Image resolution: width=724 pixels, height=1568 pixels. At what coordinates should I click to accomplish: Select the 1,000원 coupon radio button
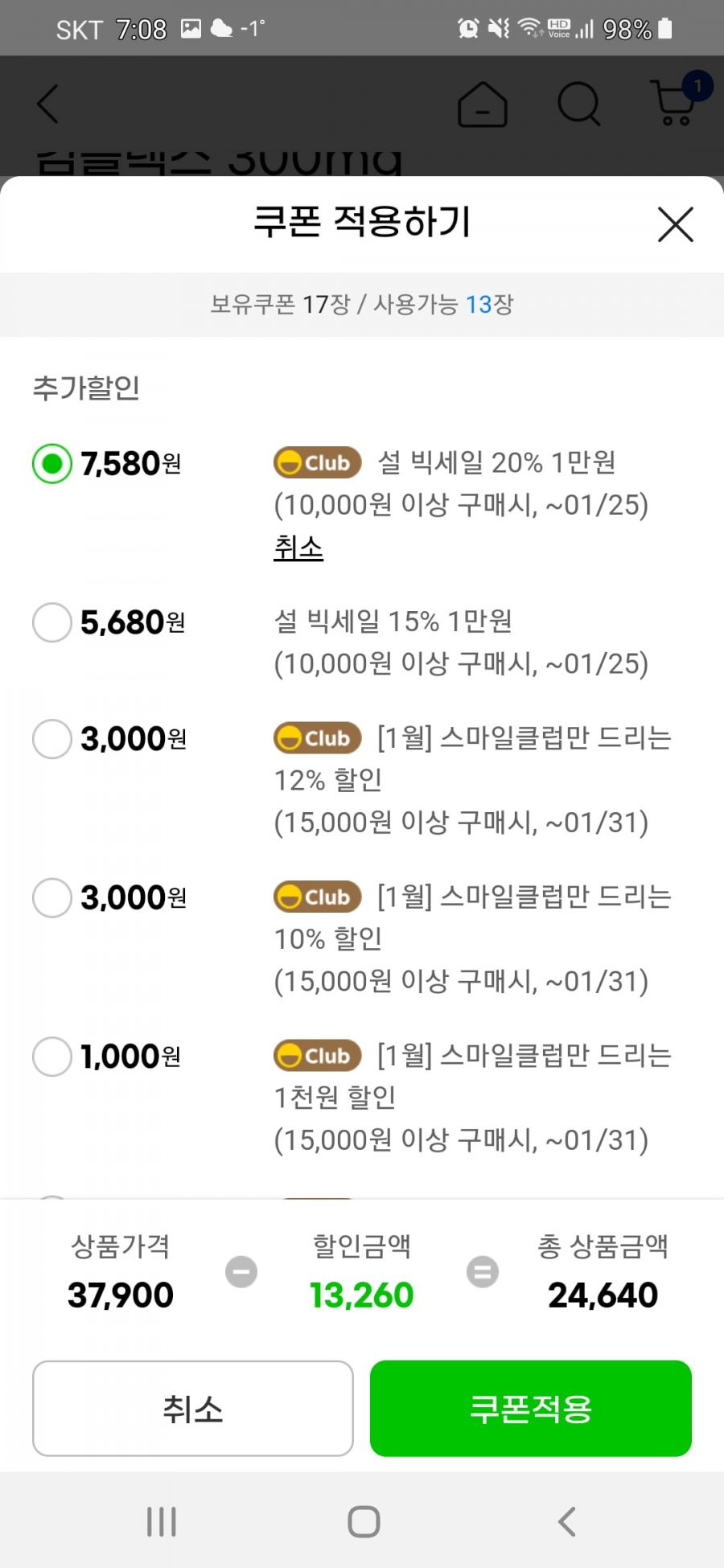52,1057
